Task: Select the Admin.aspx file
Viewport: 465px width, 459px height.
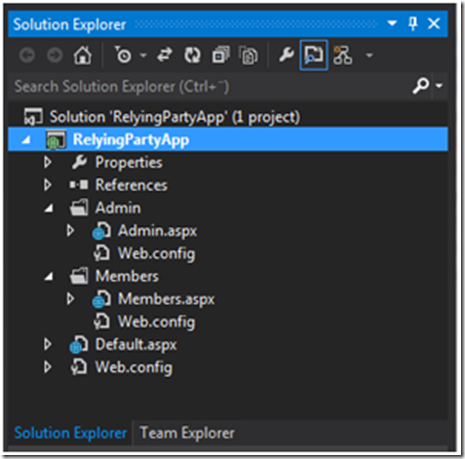Action: 157,231
